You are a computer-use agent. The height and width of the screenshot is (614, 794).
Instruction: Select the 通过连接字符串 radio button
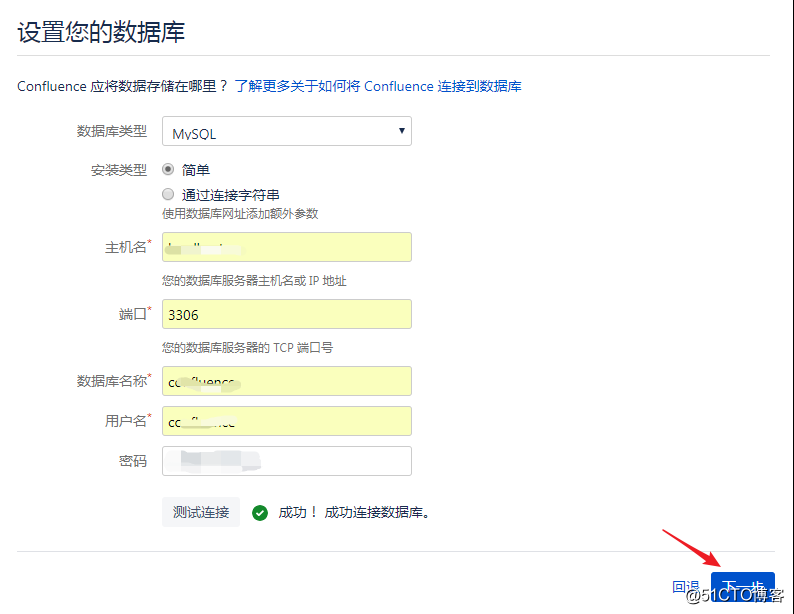(168, 194)
